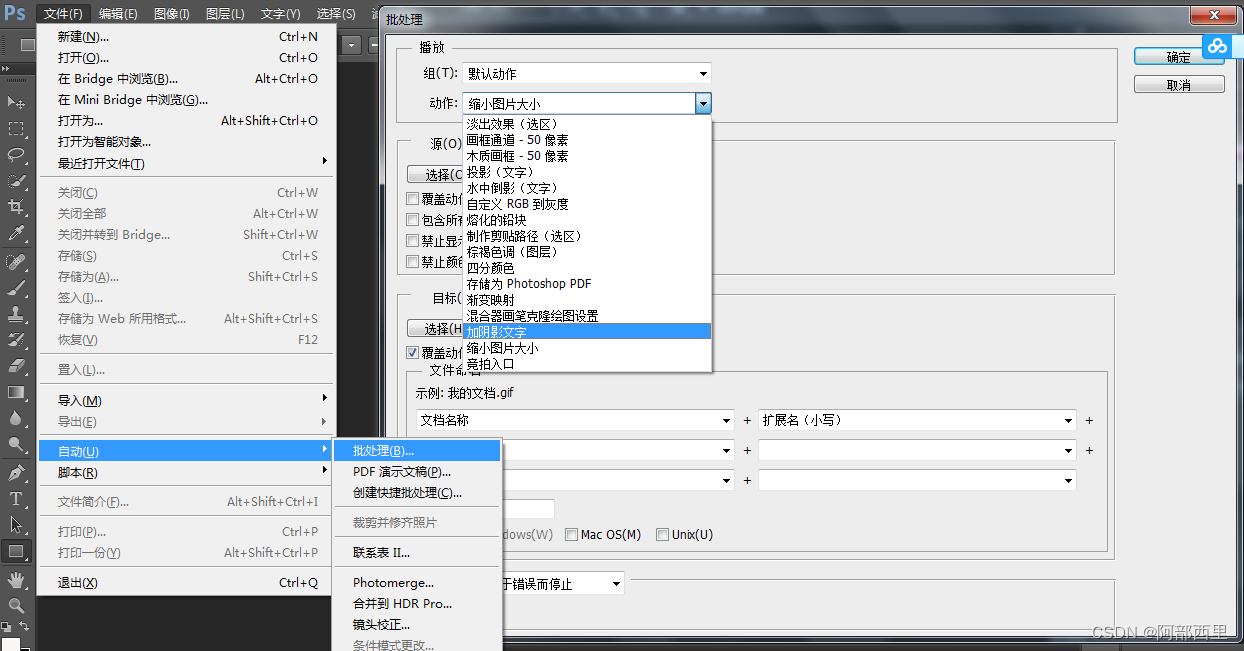Enable the Unix(U) compatibility checkbox
This screenshot has width=1244, height=651.
pyautogui.click(x=662, y=534)
